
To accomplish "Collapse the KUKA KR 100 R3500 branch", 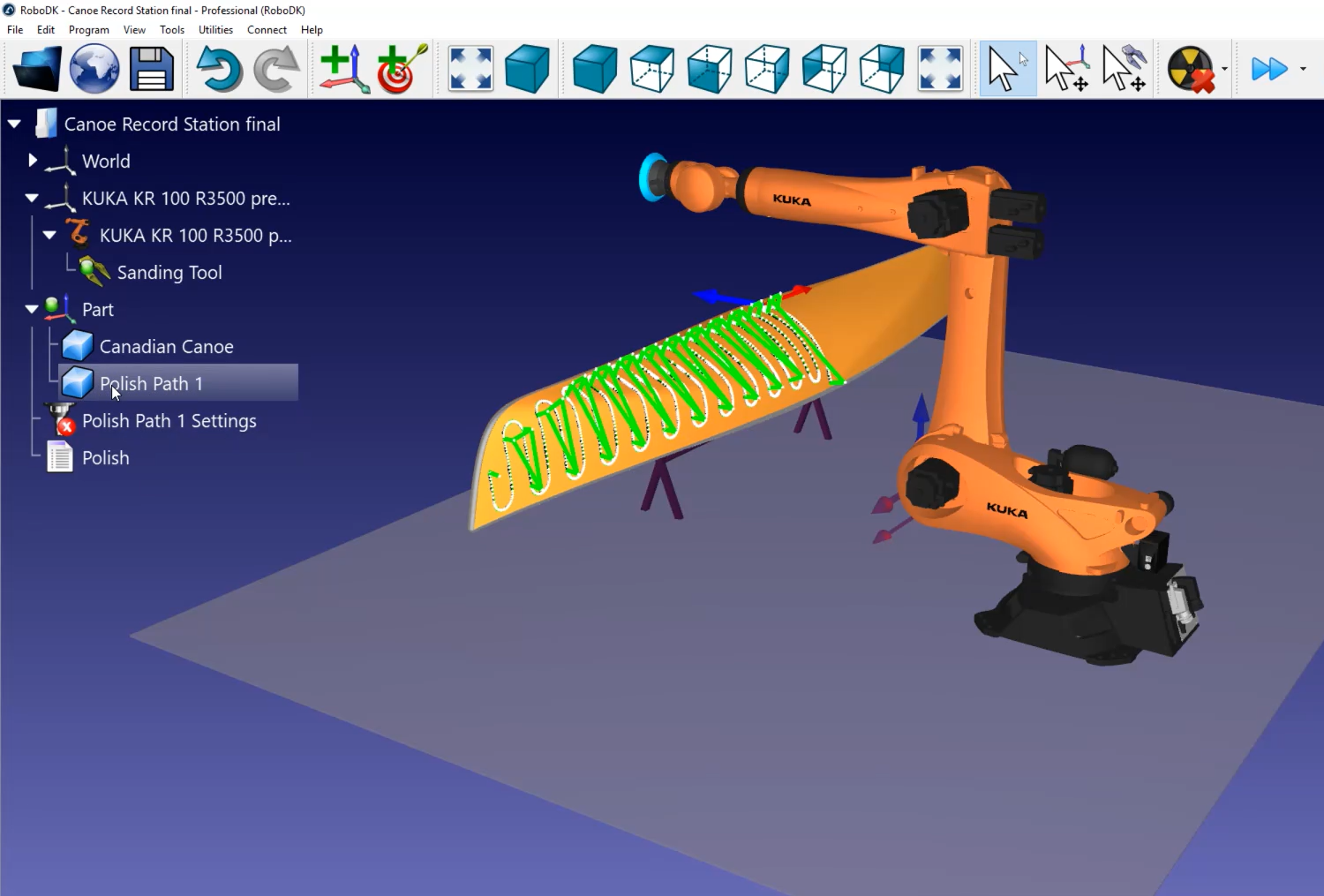I will click(x=31, y=198).
